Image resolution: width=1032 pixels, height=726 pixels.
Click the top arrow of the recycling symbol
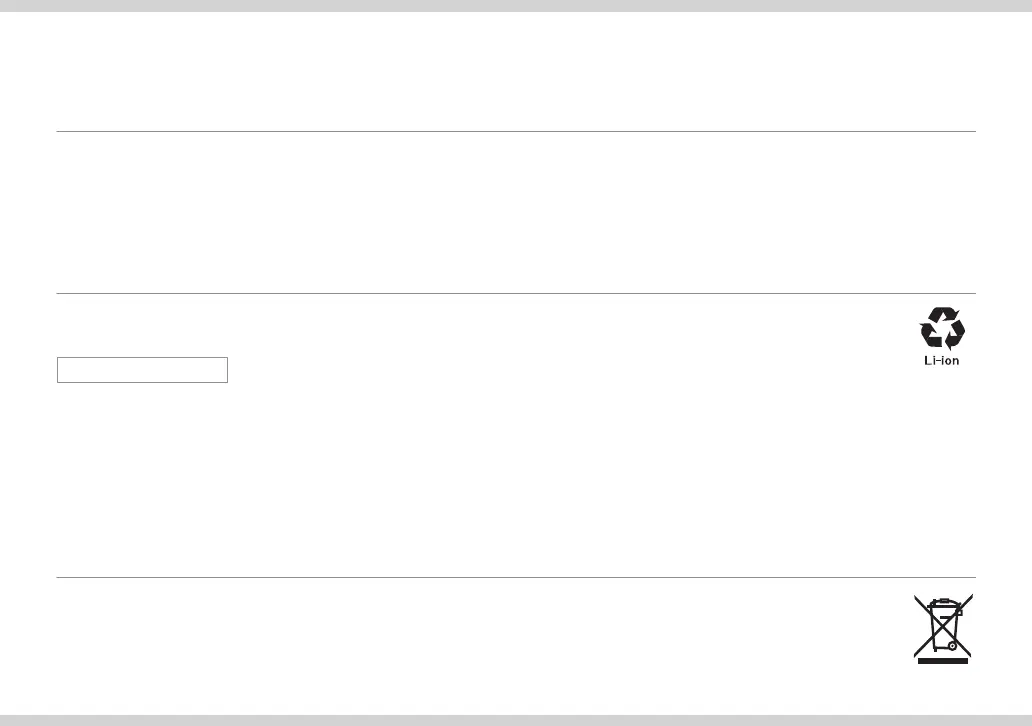coord(942,314)
